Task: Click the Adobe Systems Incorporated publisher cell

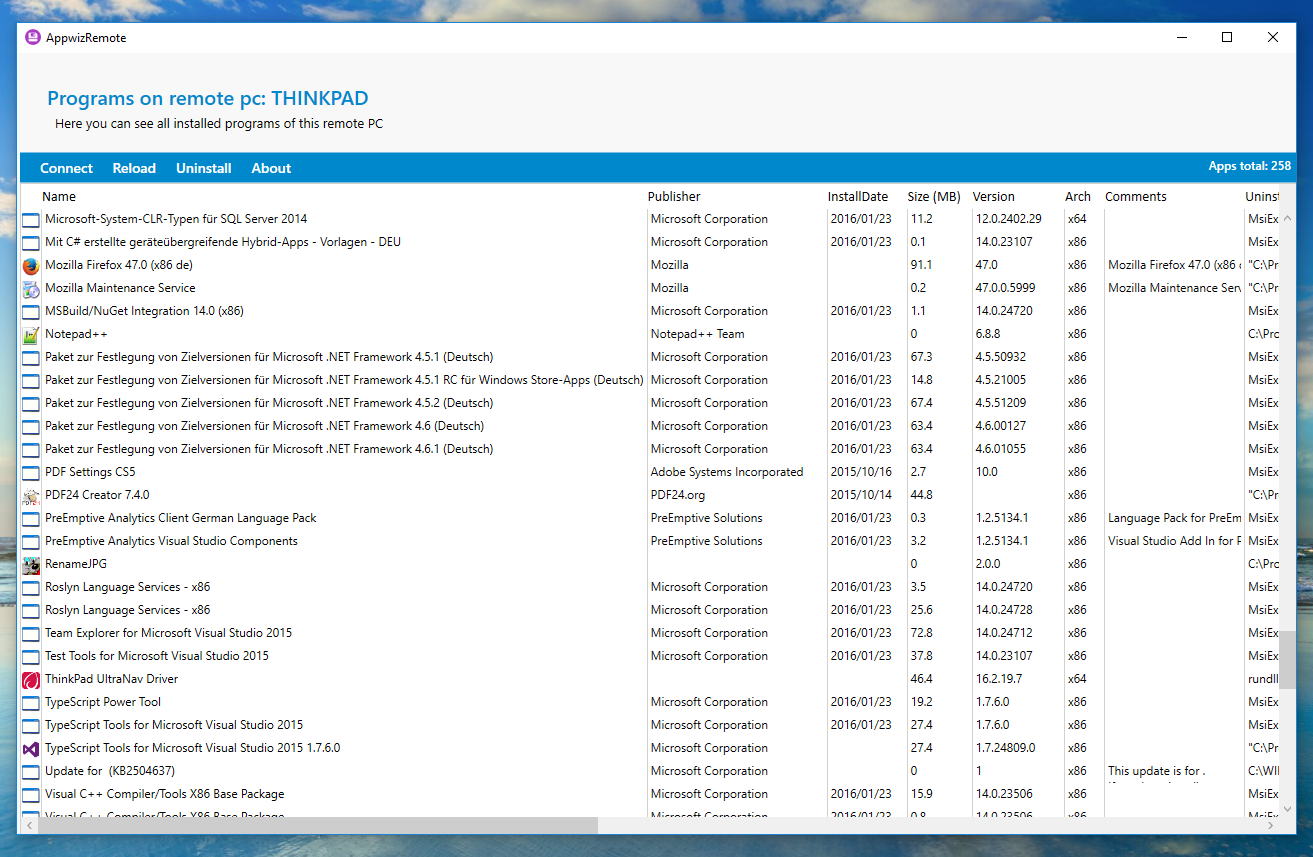Action: point(727,472)
